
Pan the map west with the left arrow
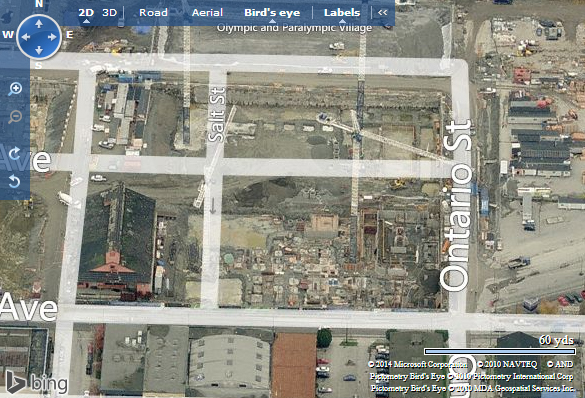pyautogui.click(x=26, y=37)
